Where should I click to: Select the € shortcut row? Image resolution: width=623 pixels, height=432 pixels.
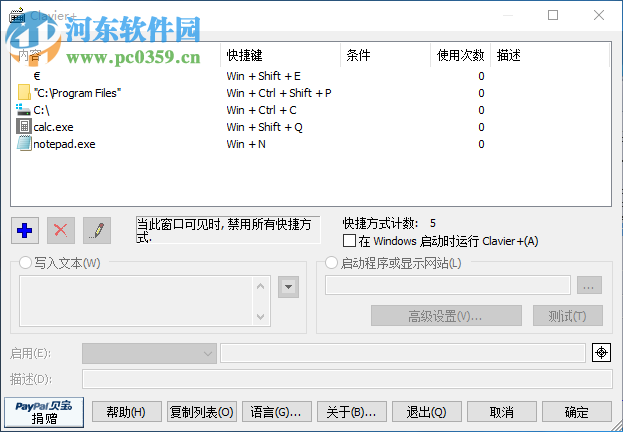coord(310,76)
